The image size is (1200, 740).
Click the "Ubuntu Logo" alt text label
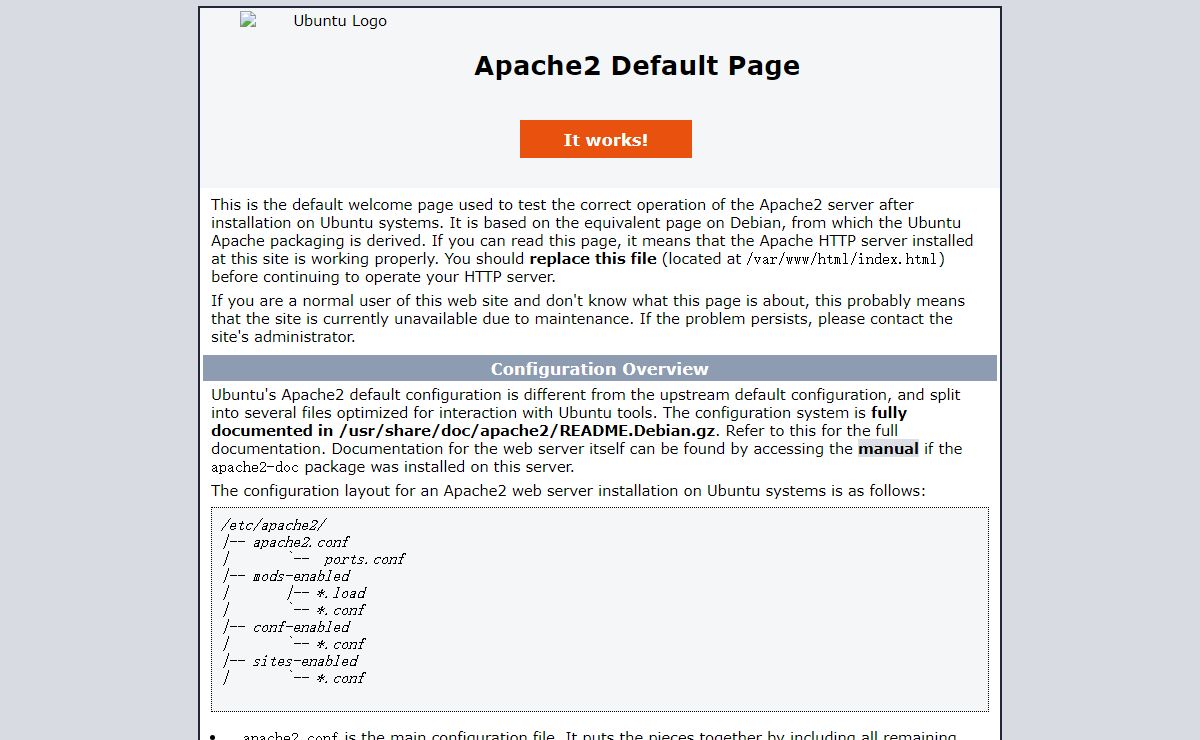pos(340,21)
